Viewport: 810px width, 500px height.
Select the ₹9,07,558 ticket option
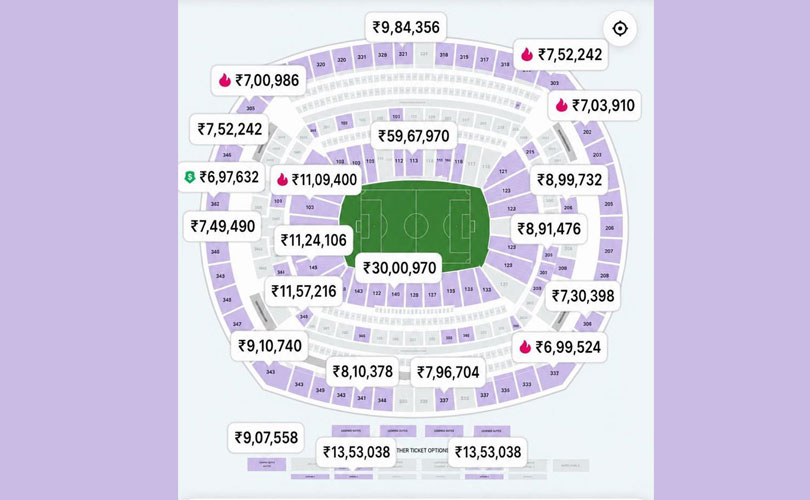point(266,438)
